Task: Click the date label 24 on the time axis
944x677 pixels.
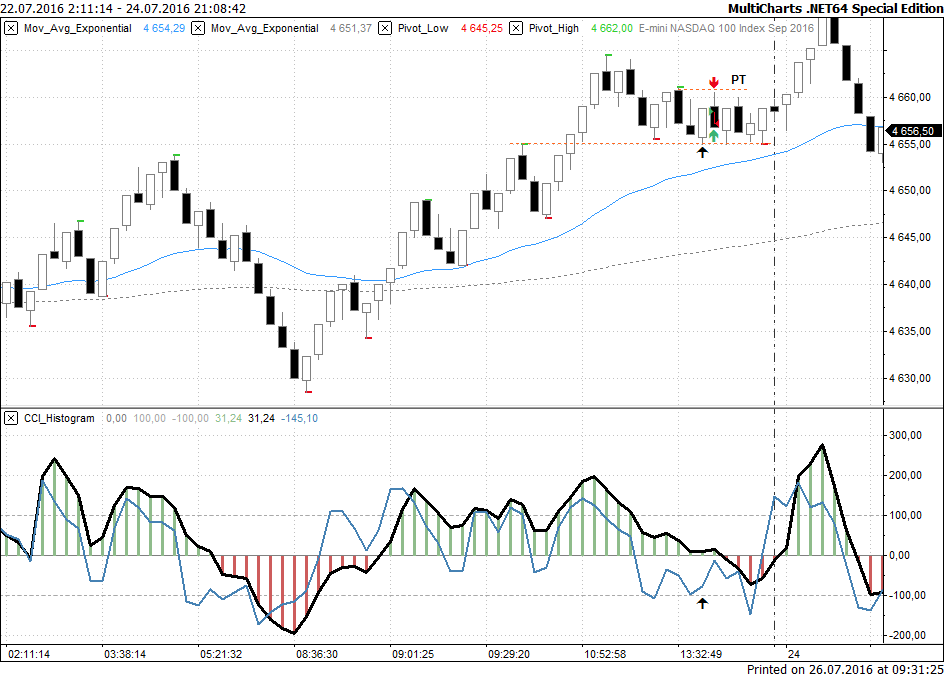Action: click(x=794, y=654)
